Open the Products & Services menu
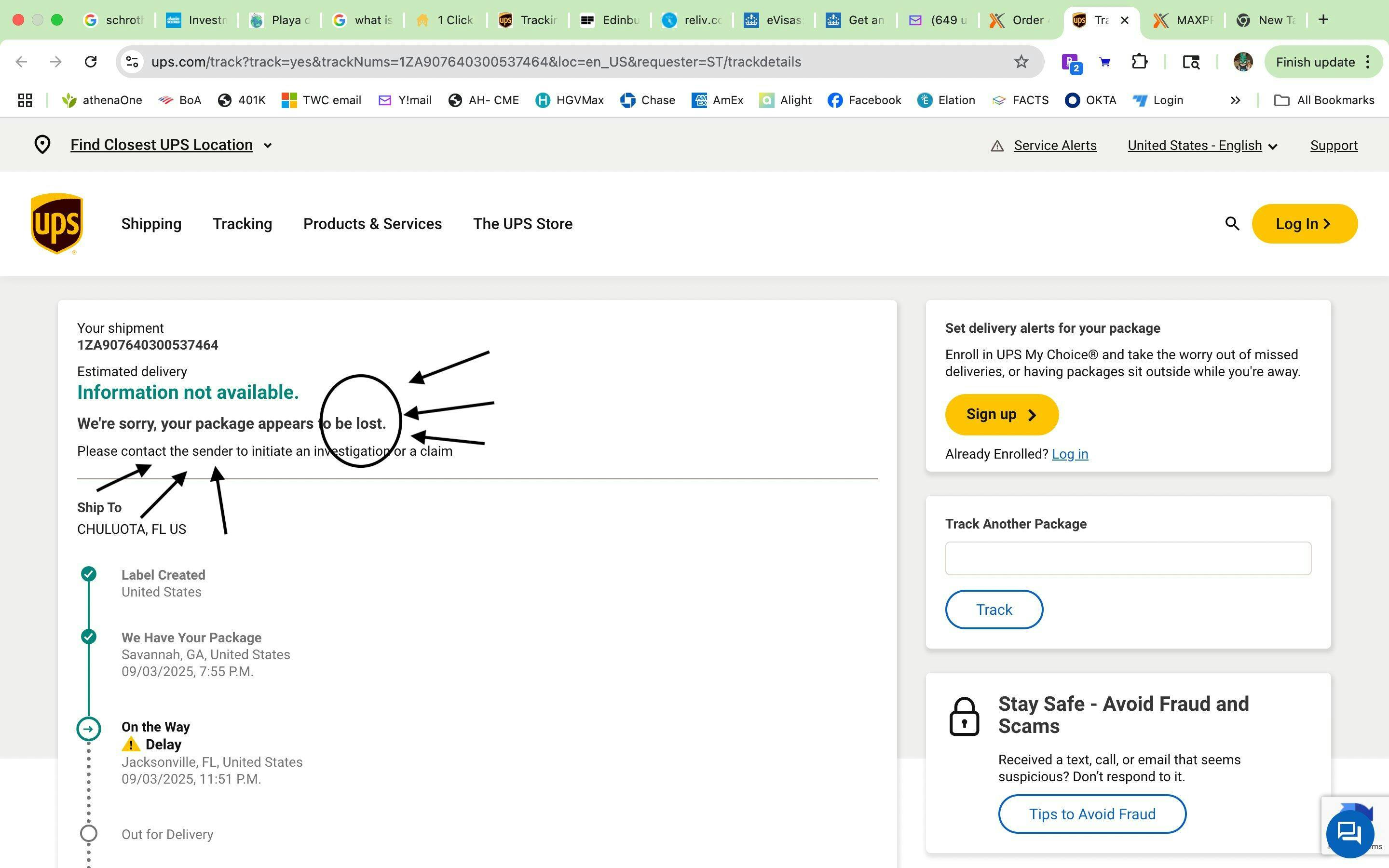1389x868 pixels. [372, 224]
